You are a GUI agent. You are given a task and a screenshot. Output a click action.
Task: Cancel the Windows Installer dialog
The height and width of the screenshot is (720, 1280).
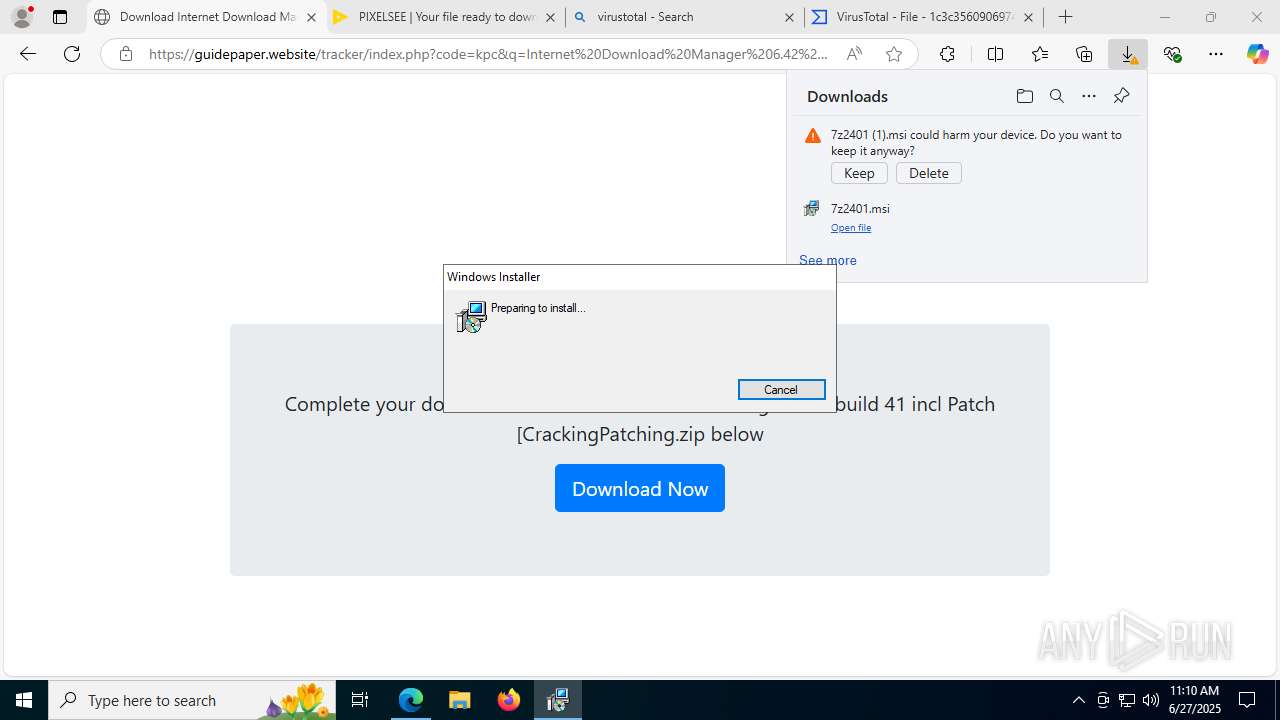point(781,390)
